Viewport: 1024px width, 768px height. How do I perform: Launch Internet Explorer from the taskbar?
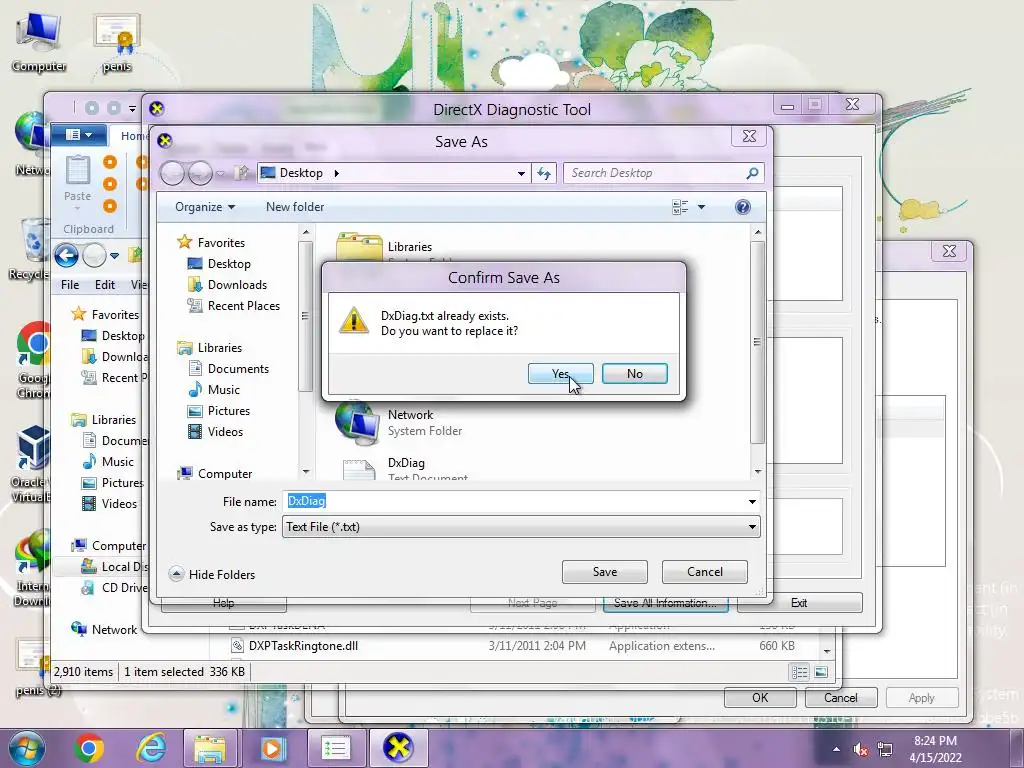[151, 748]
